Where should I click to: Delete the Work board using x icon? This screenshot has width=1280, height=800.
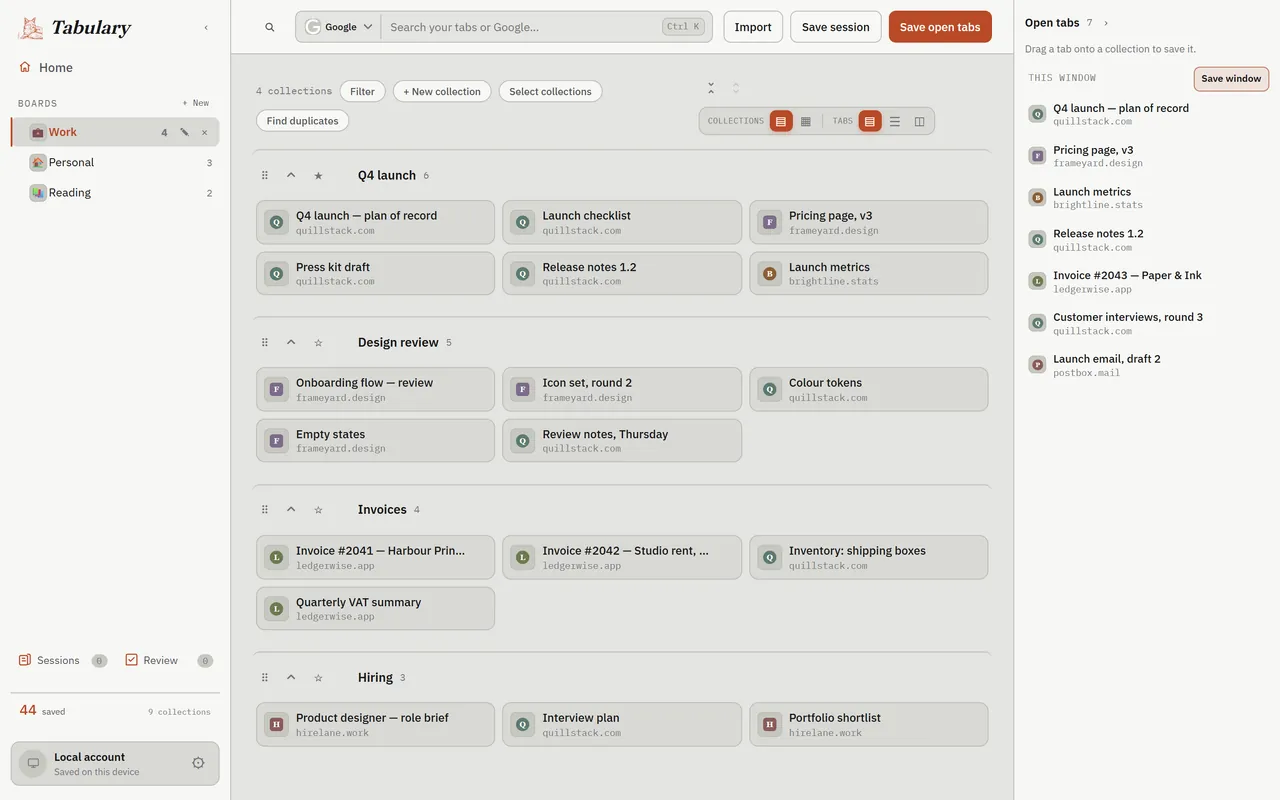tap(205, 132)
